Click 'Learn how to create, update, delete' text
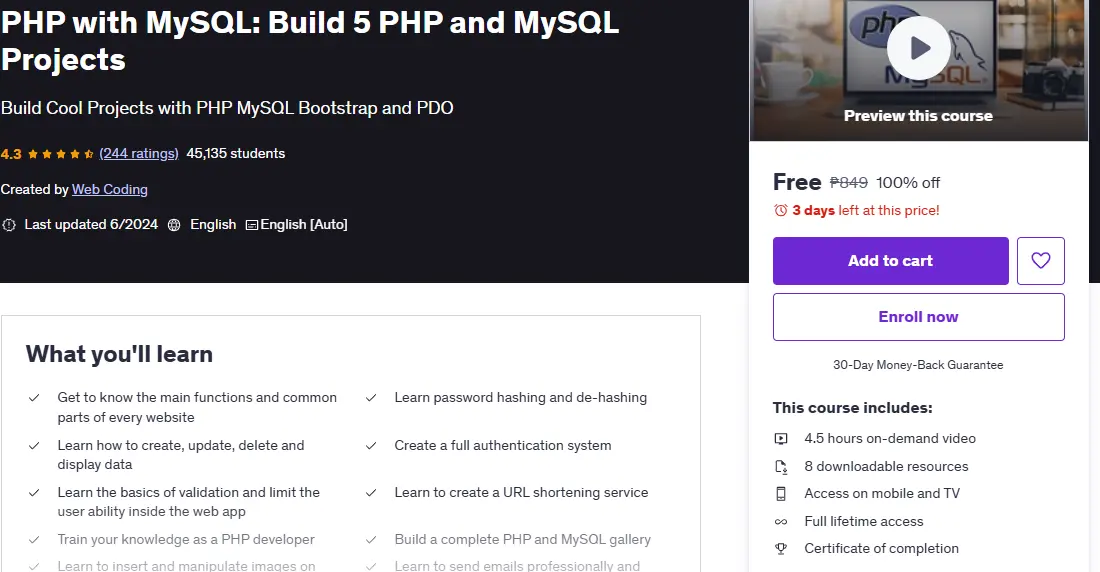The height and width of the screenshot is (572, 1100). pyautogui.click(x=181, y=455)
